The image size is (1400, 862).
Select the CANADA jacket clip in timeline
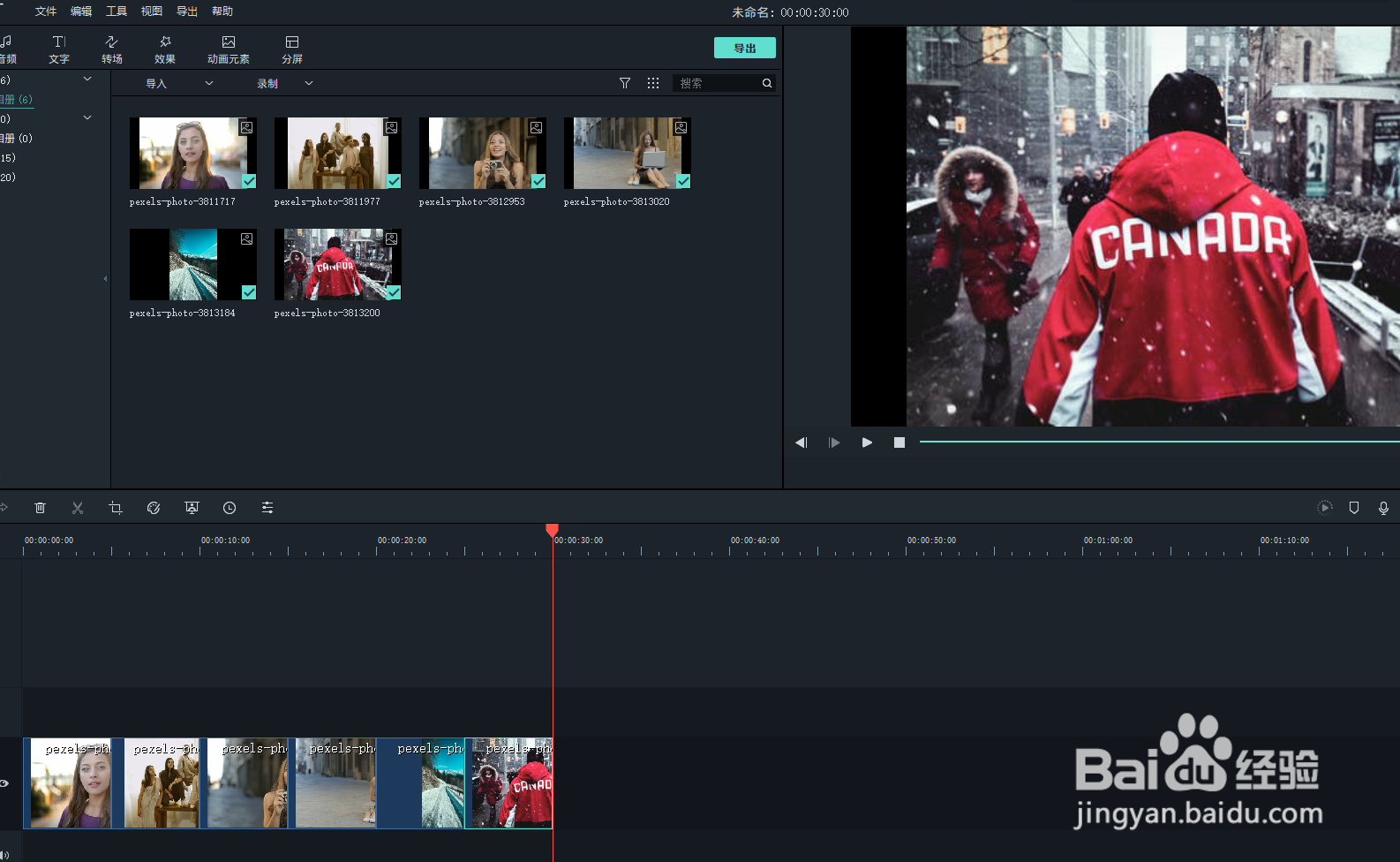tap(508, 783)
